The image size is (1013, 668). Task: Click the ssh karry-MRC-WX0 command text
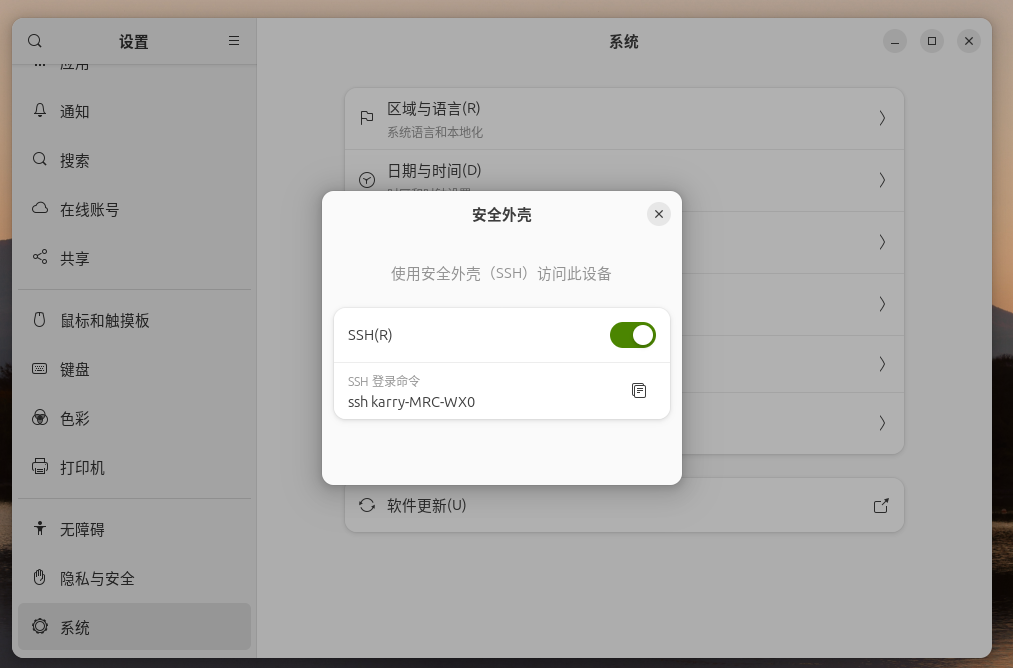412,402
